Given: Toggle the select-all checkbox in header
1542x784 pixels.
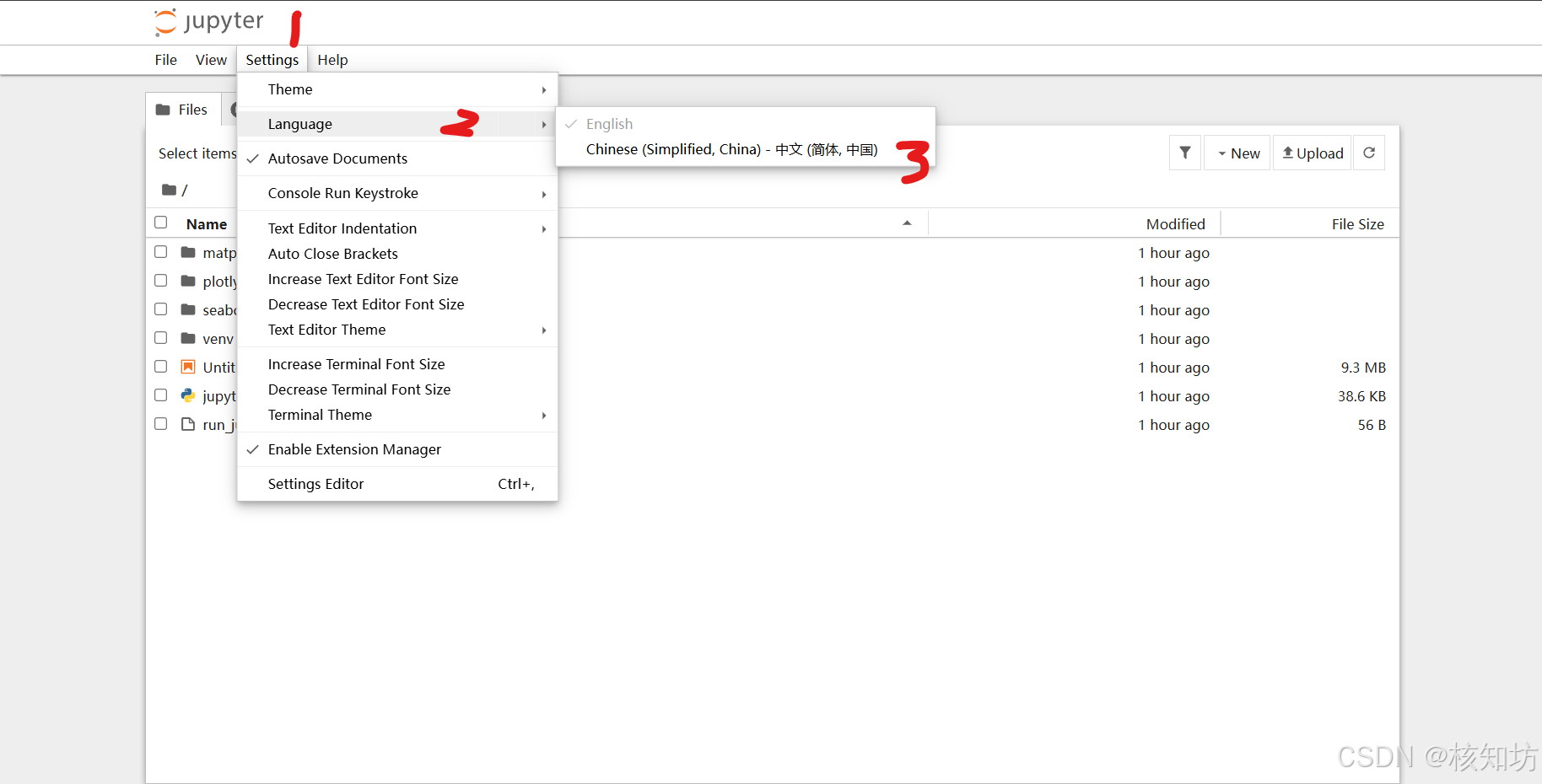Looking at the screenshot, I should pyautogui.click(x=161, y=223).
